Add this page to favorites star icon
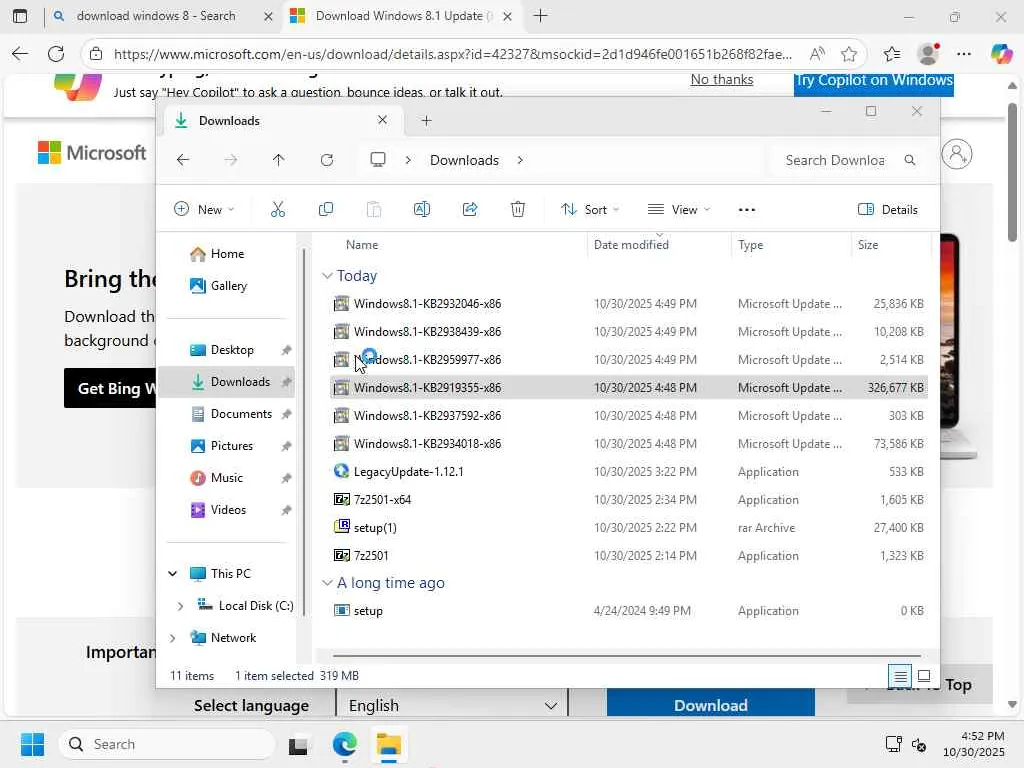Viewport: 1024px width, 768px height. point(849,54)
